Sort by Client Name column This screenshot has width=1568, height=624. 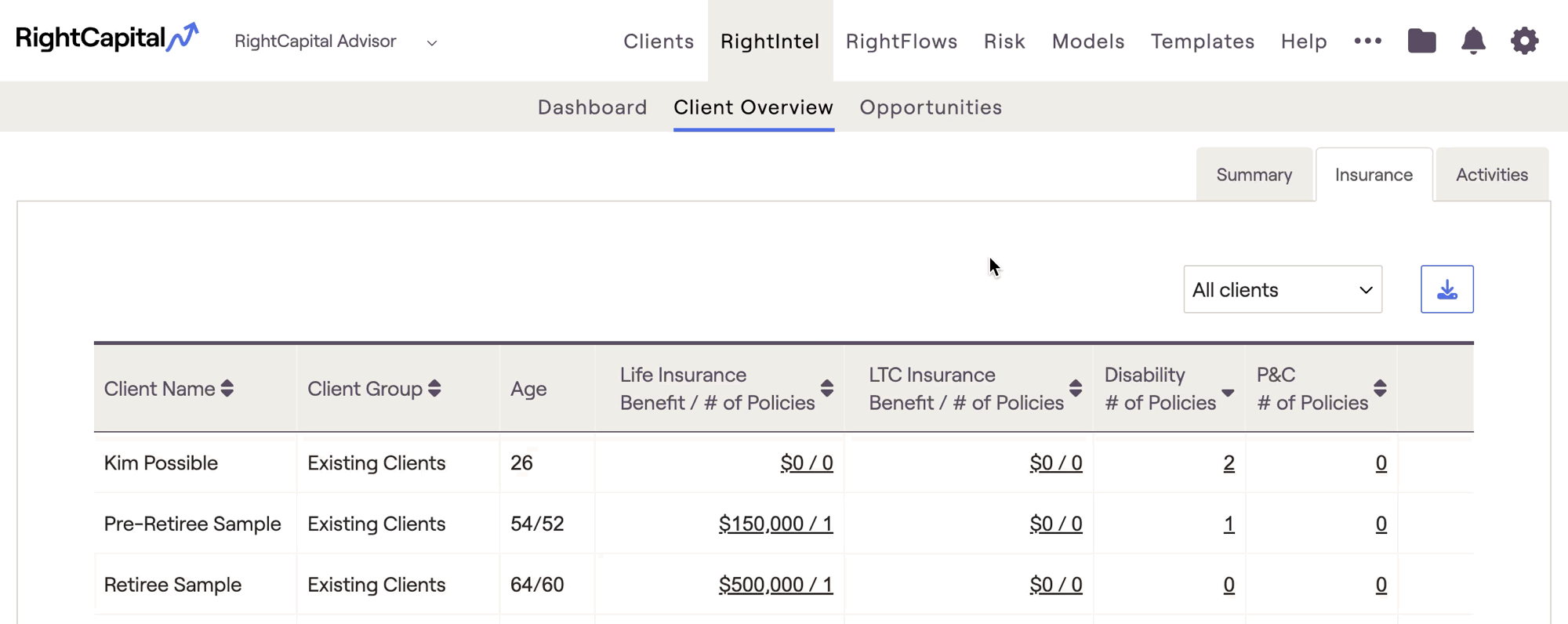(227, 388)
